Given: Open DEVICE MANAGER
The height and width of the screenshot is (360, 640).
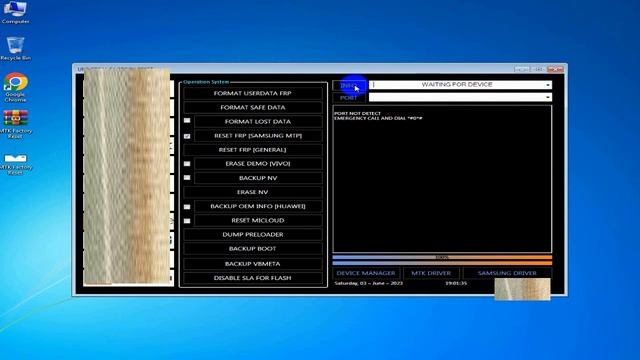Looking at the screenshot, I should pos(366,273).
